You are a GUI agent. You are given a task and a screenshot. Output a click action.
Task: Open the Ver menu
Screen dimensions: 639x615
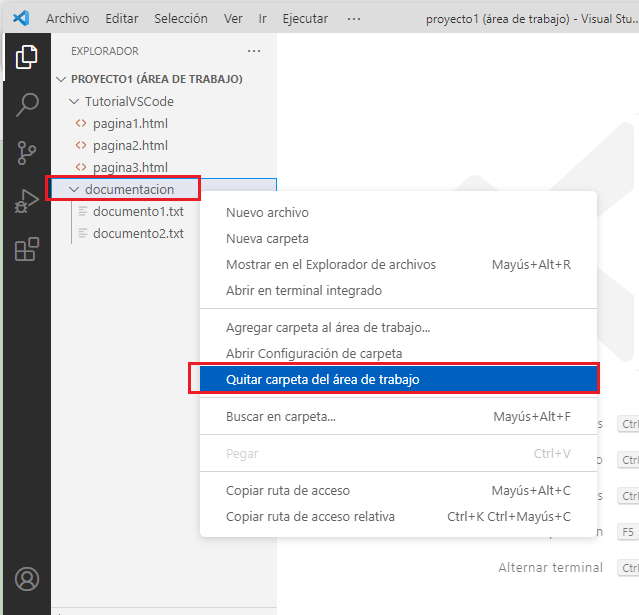pyautogui.click(x=233, y=19)
